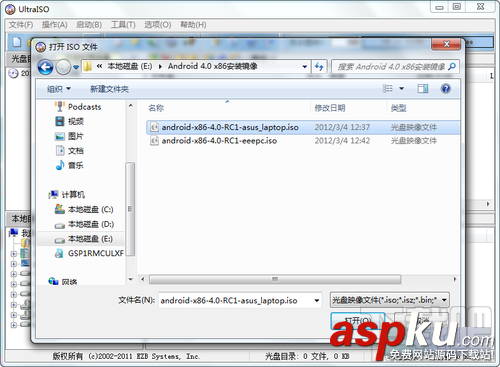The width and height of the screenshot is (500, 367).
Task: Click UltraISO main pane scroll right arrow
Action: [x=488, y=204]
